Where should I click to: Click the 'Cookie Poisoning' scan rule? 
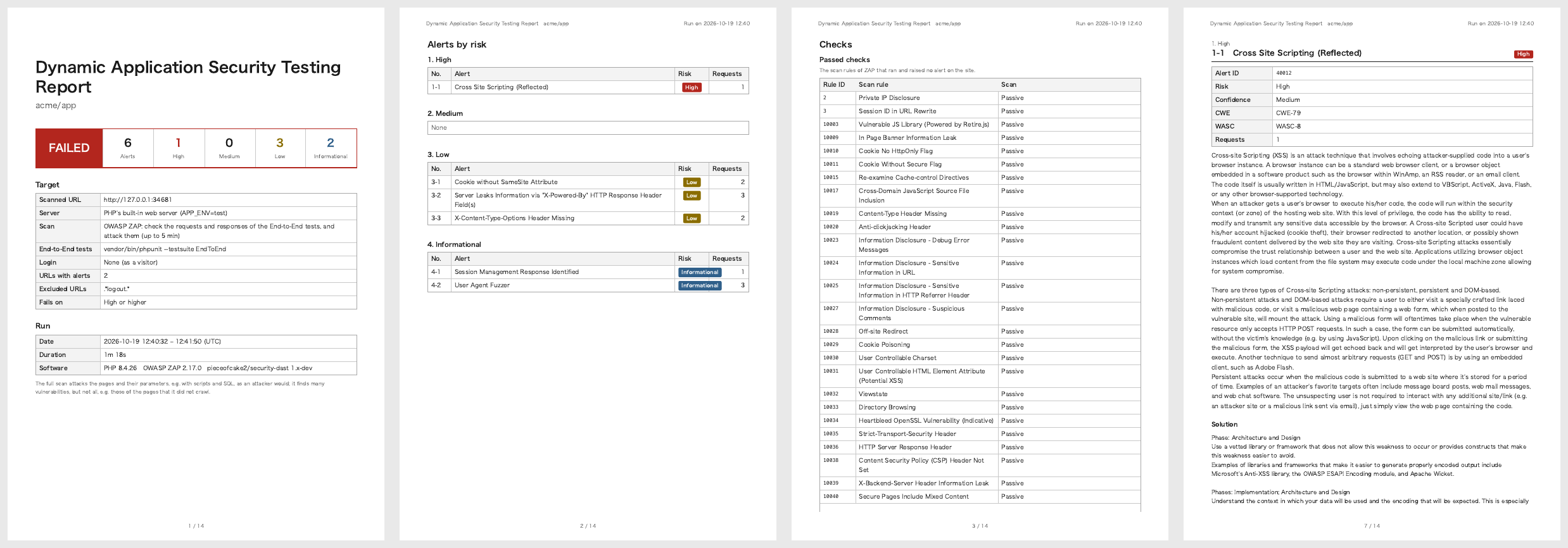[x=884, y=345]
